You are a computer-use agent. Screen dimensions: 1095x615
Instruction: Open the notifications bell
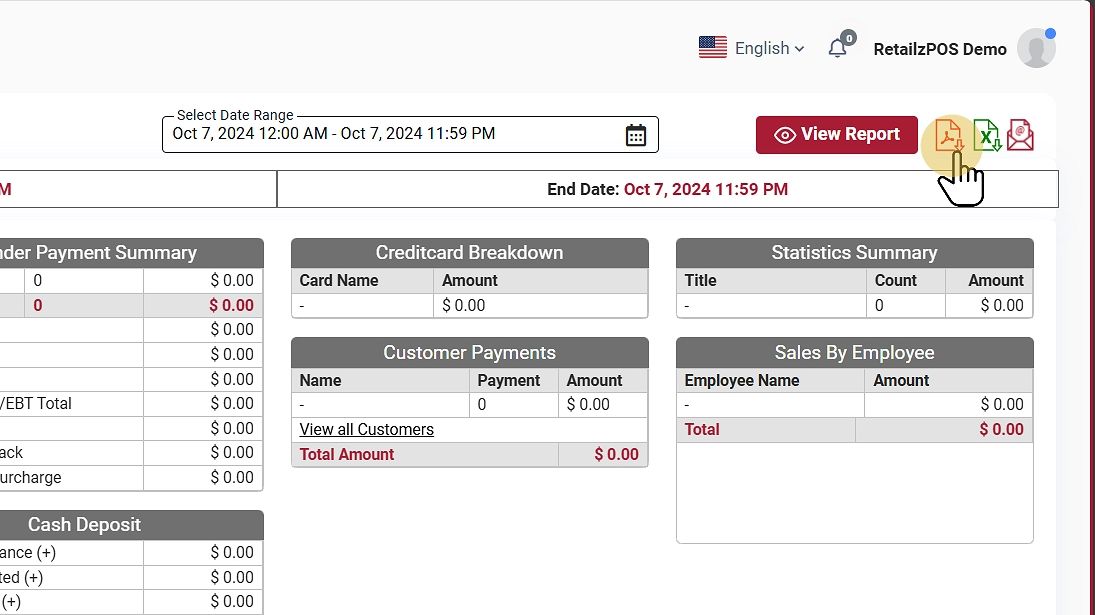(838, 48)
